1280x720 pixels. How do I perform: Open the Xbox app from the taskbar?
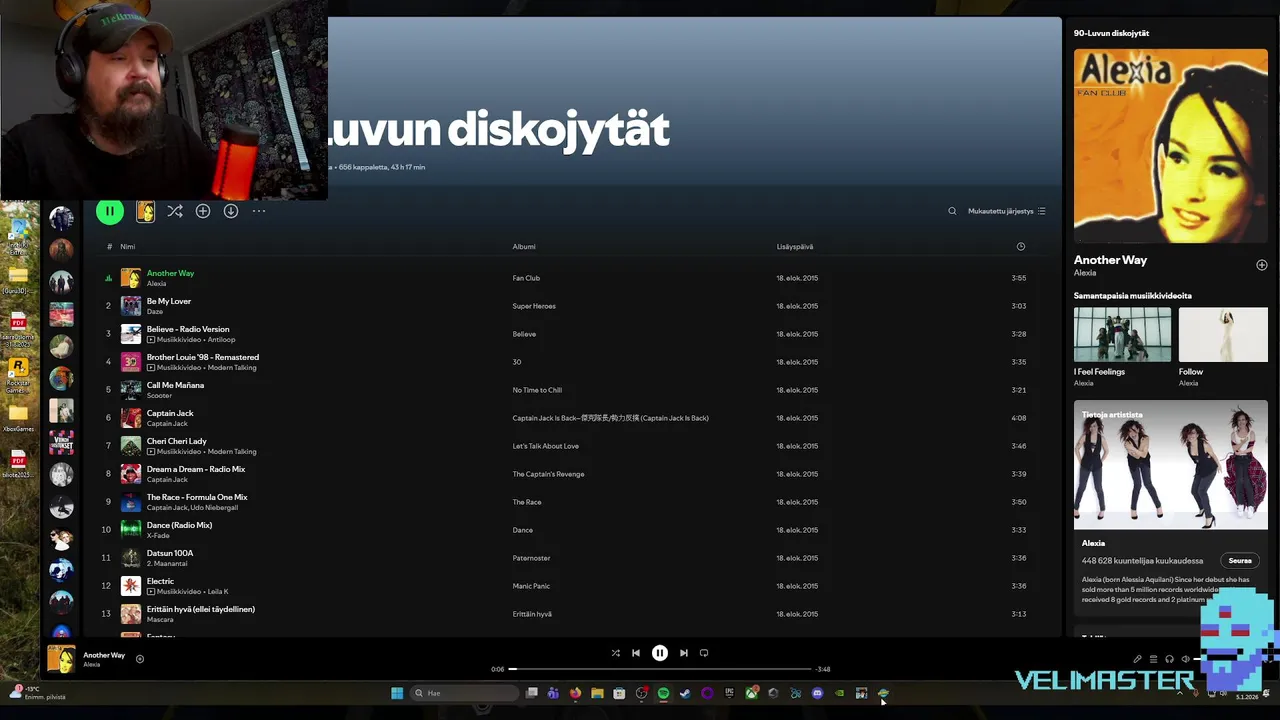[x=751, y=693]
